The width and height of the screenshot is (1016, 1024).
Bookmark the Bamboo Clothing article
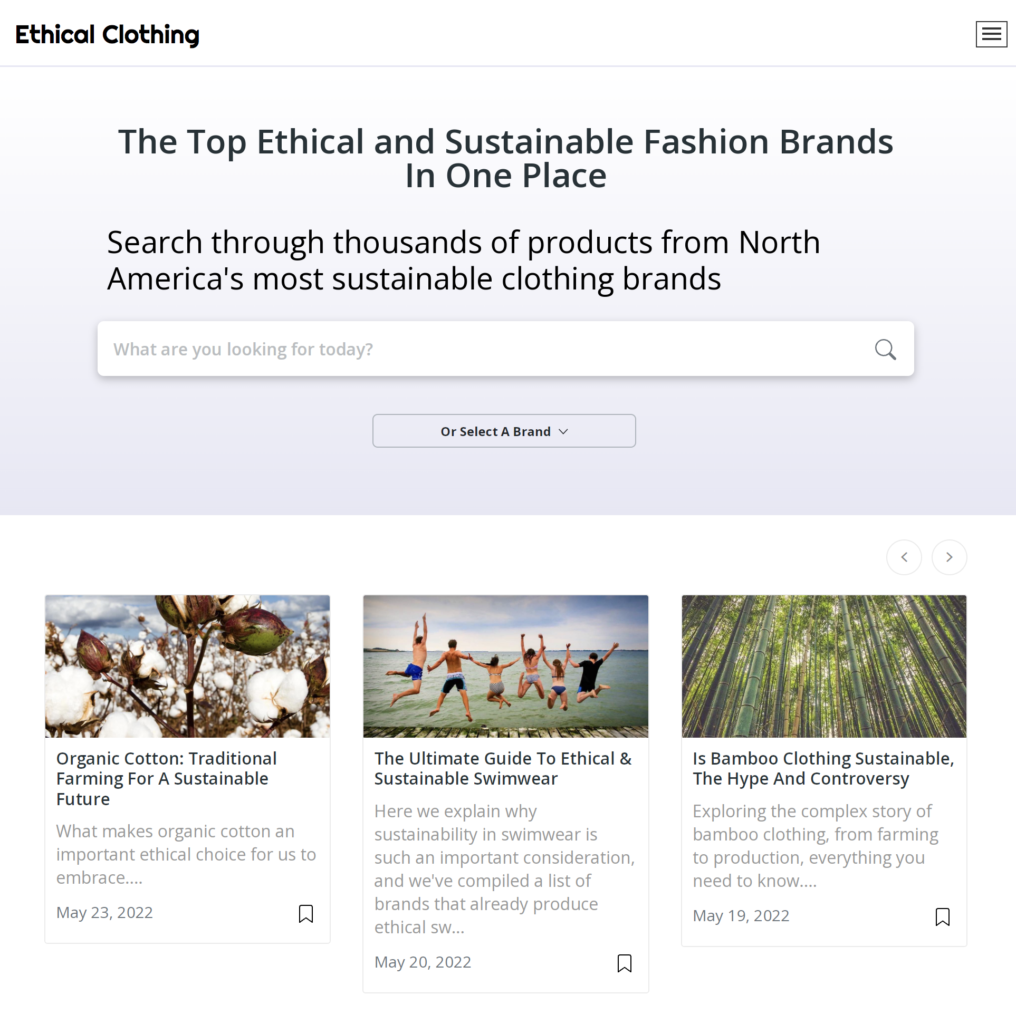[942, 916]
